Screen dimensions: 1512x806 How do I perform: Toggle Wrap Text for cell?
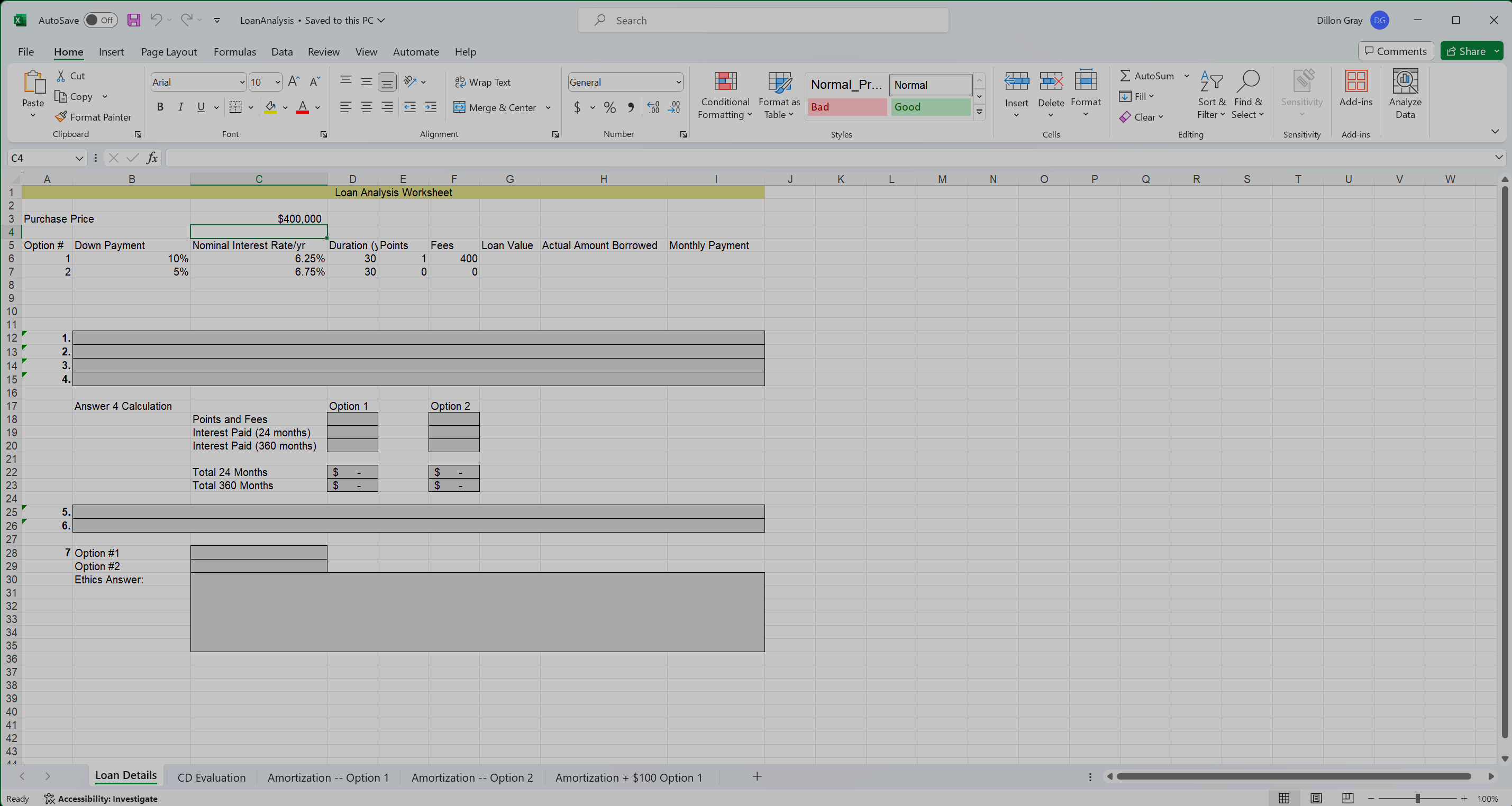point(482,82)
